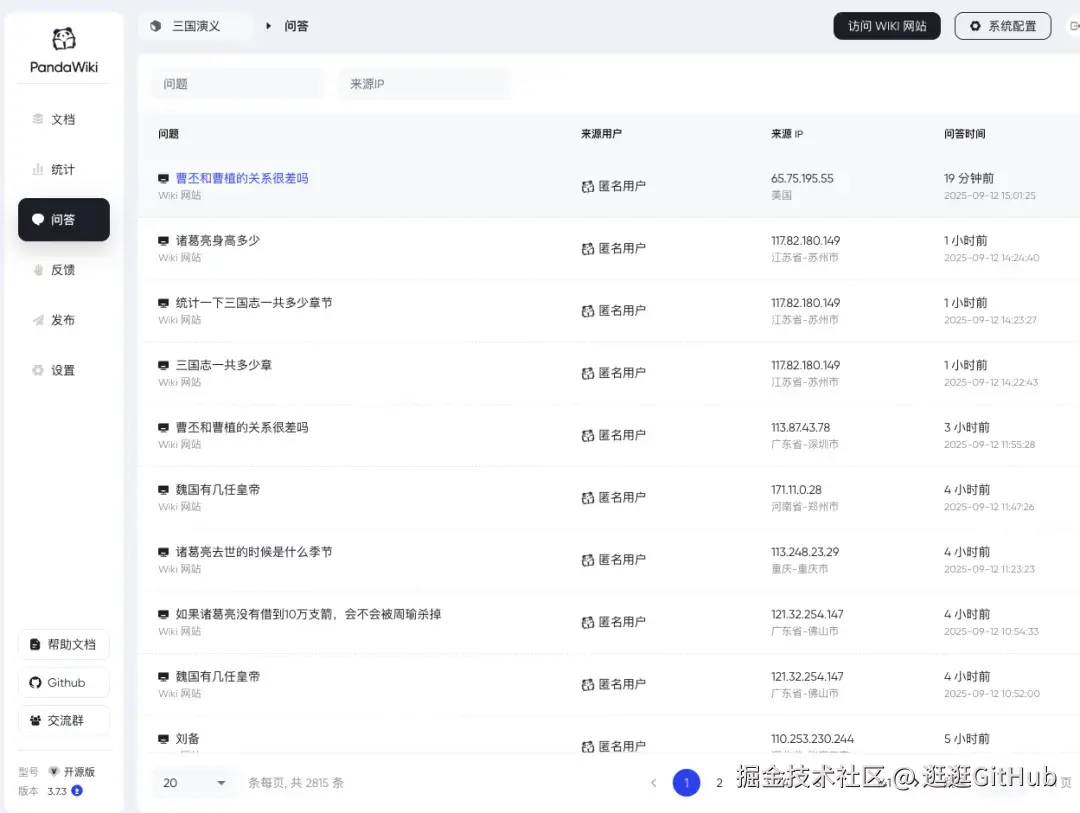Go to page 2 of the results

[719, 783]
